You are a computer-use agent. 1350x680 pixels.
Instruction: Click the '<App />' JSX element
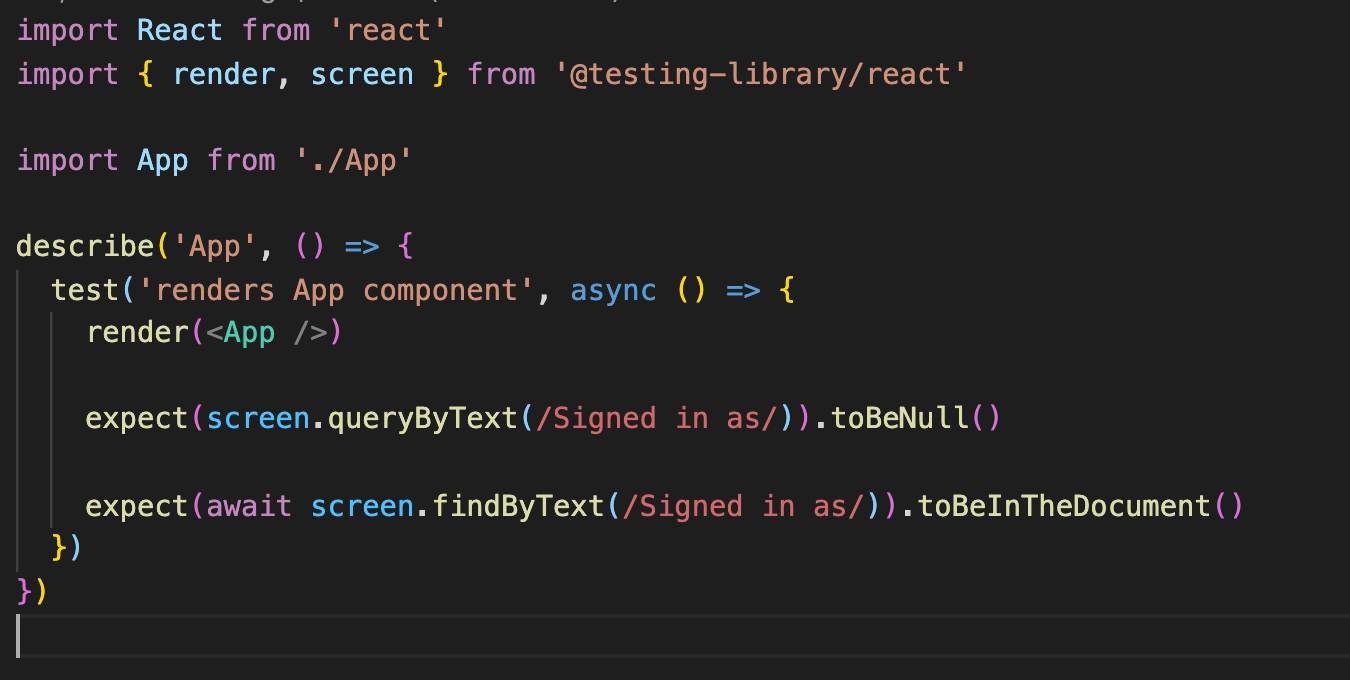268,332
